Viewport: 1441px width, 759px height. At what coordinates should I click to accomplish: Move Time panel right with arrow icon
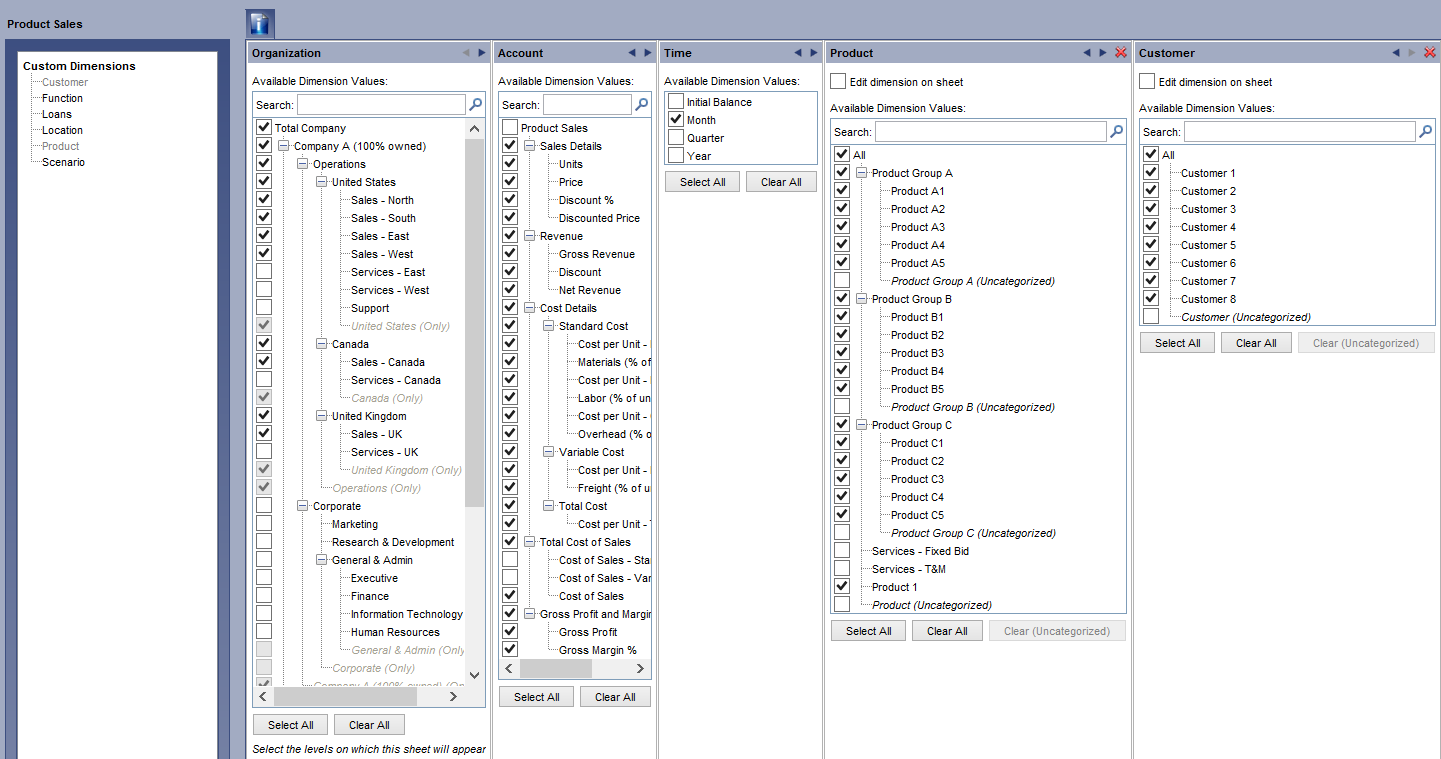point(814,53)
